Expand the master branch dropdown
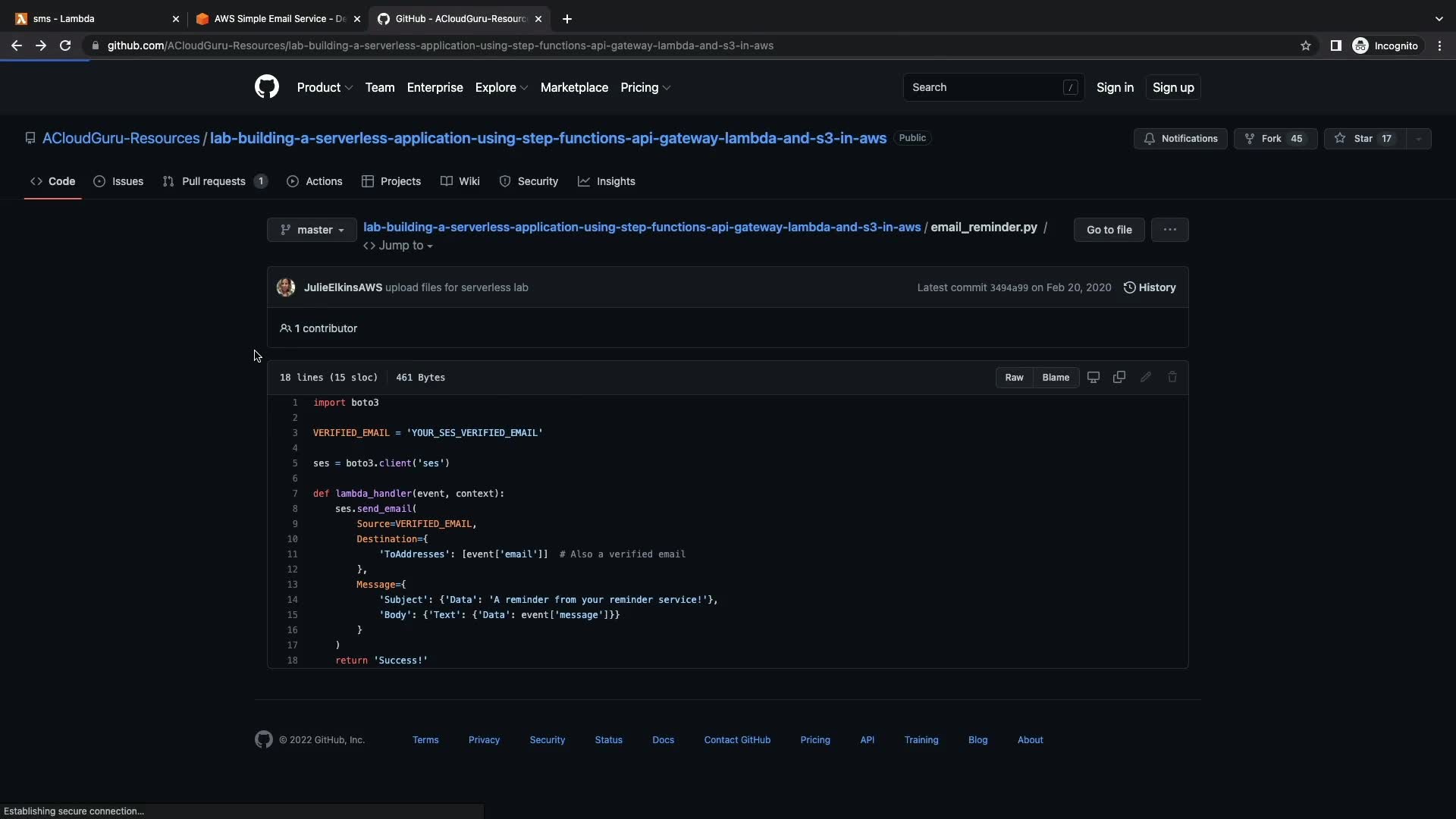Viewport: 1456px width, 819px height. click(x=312, y=230)
